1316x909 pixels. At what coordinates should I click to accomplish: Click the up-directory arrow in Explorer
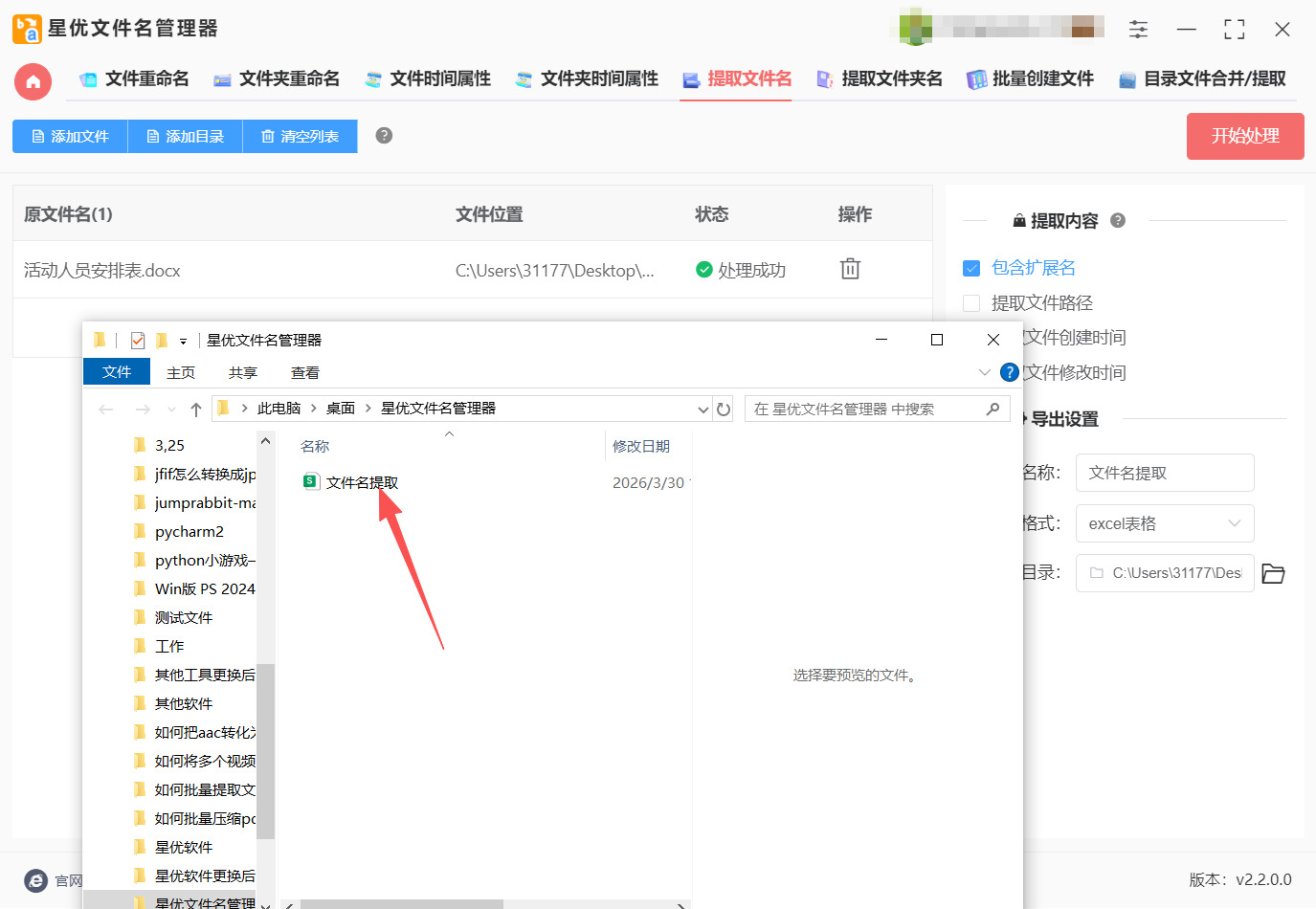pyautogui.click(x=196, y=410)
